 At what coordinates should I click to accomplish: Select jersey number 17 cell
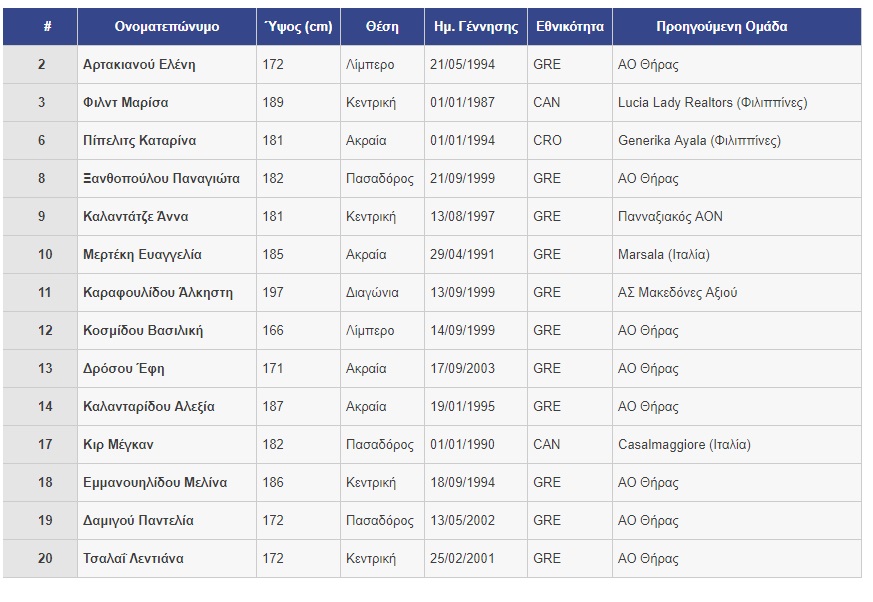(40, 444)
